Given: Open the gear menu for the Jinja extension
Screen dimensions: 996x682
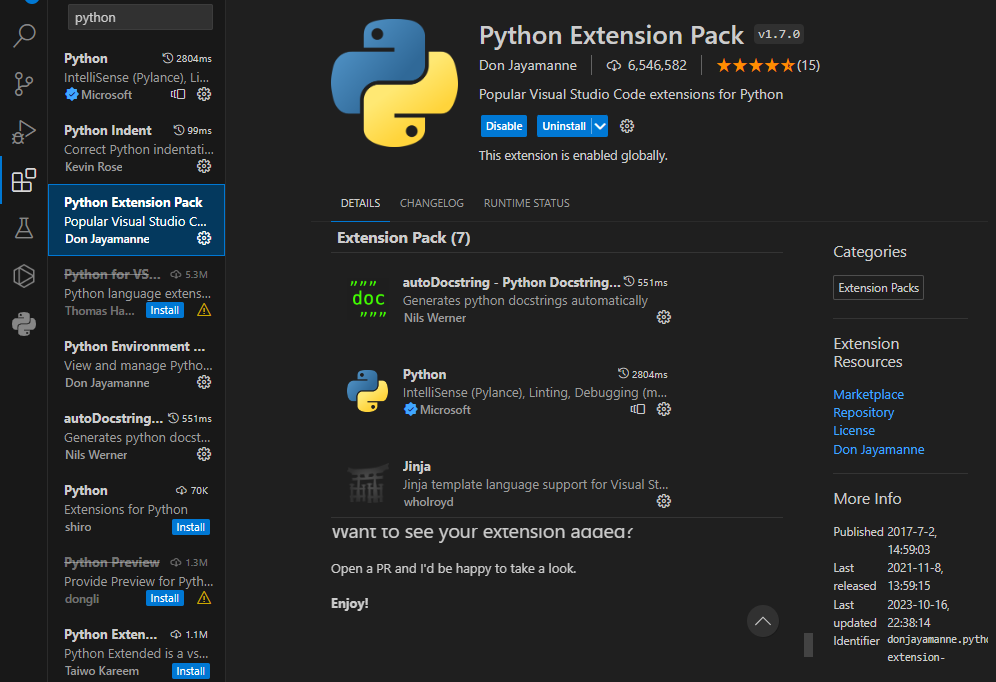Looking at the screenshot, I should 664,501.
